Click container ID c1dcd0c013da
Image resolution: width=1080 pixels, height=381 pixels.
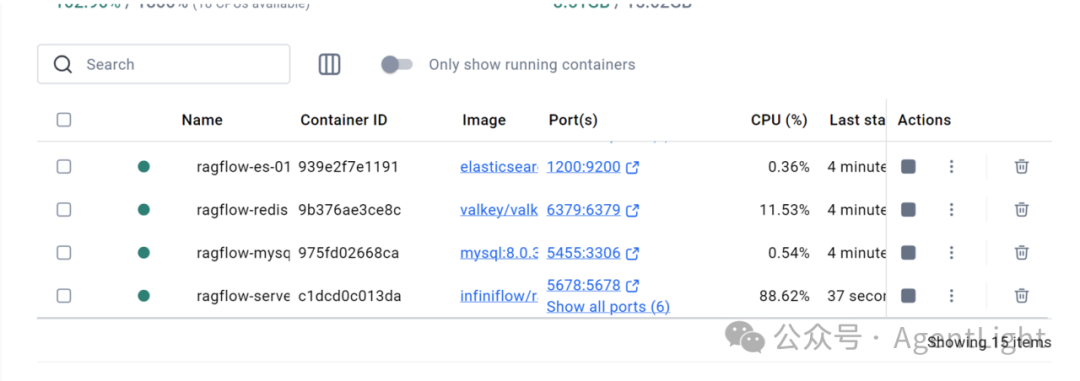point(350,296)
